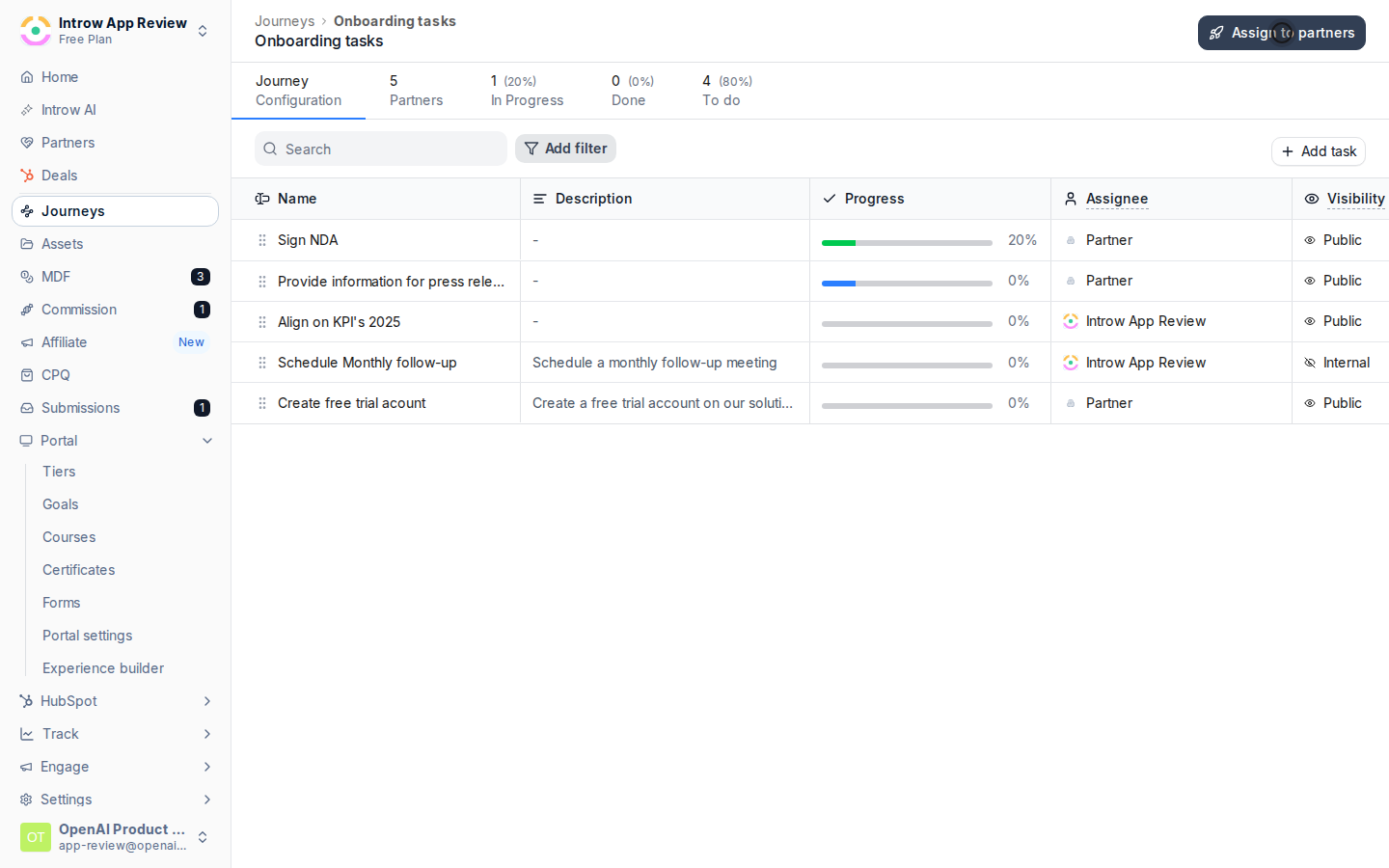The height and width of the screenshot is (868, 1389).
Task: Expand the Settings sidebar section
Action: 207,800
